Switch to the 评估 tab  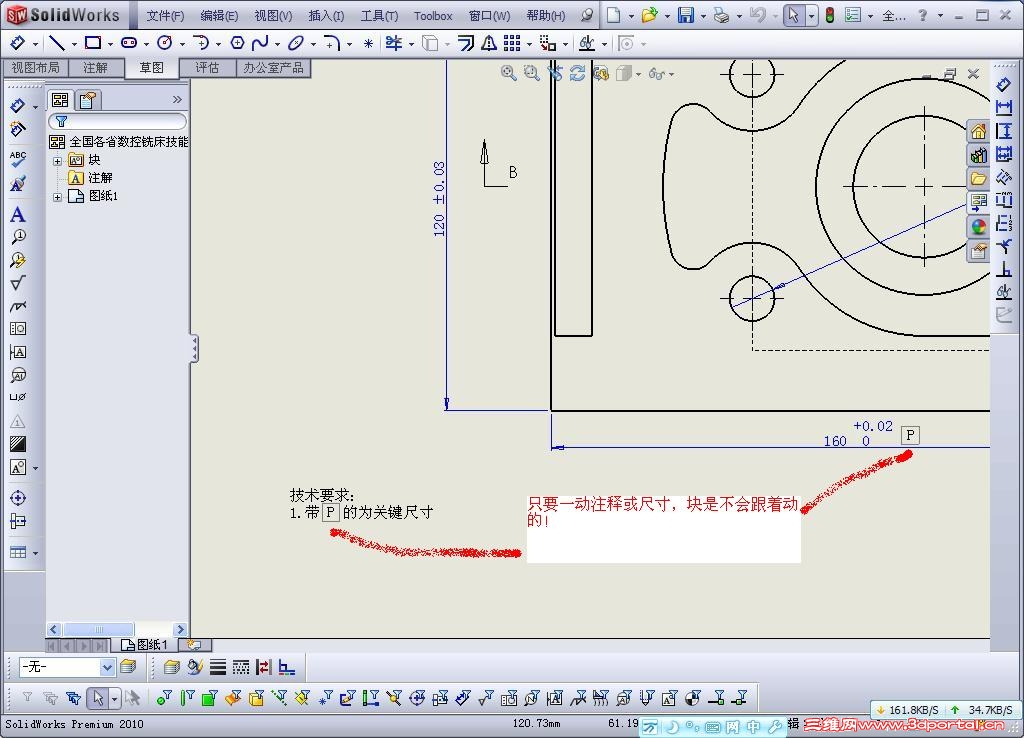207,67
